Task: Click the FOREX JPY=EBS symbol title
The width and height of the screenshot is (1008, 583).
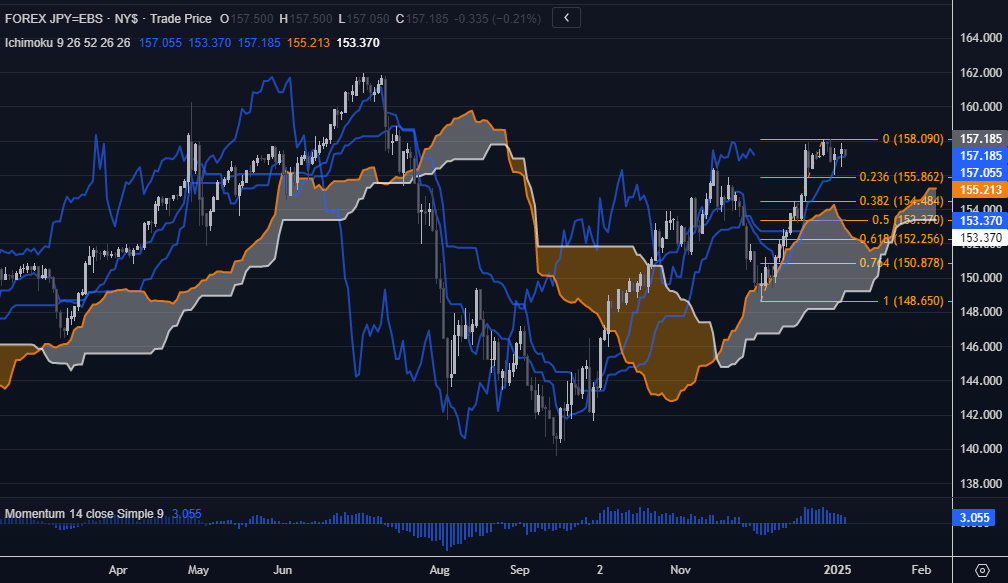Action: tap(73, 19)
